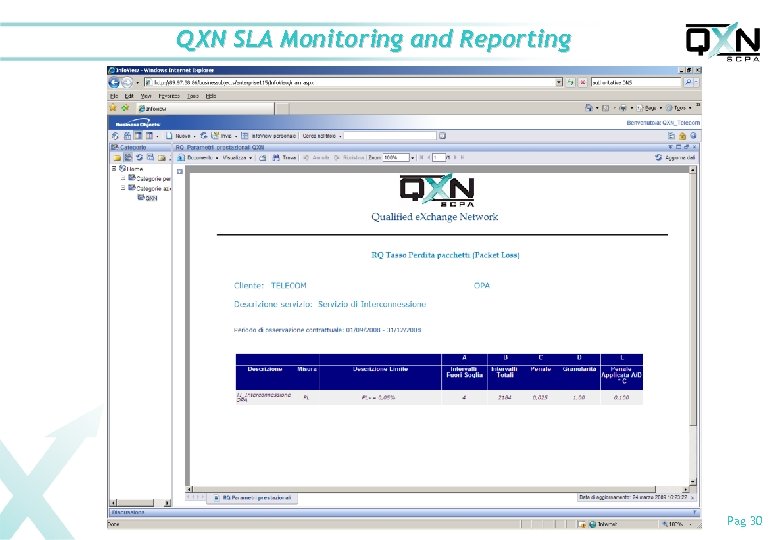Toggle the left panel collapse icon beside report
Image resolution: width=780 pixels, height=540 pixels.
click(180, 172)
